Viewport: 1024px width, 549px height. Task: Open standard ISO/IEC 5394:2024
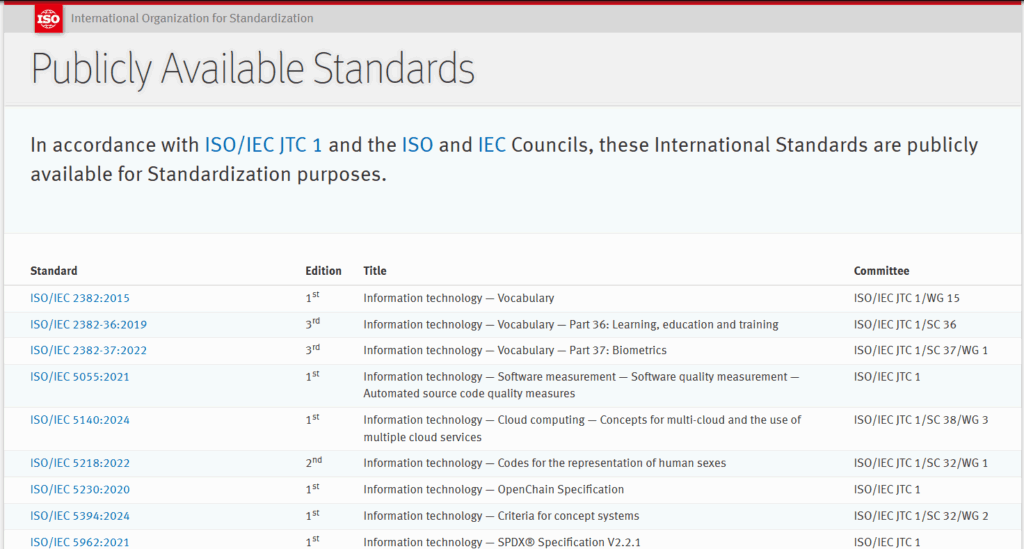(80, 516)
